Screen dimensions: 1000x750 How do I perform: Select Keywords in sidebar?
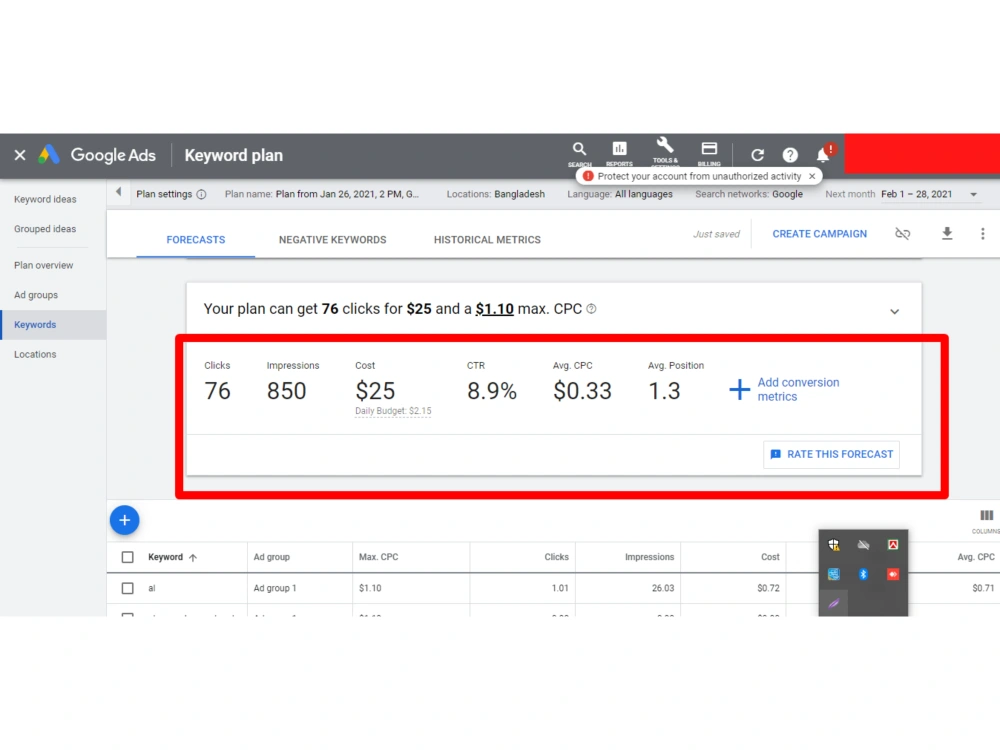[53, 325]
